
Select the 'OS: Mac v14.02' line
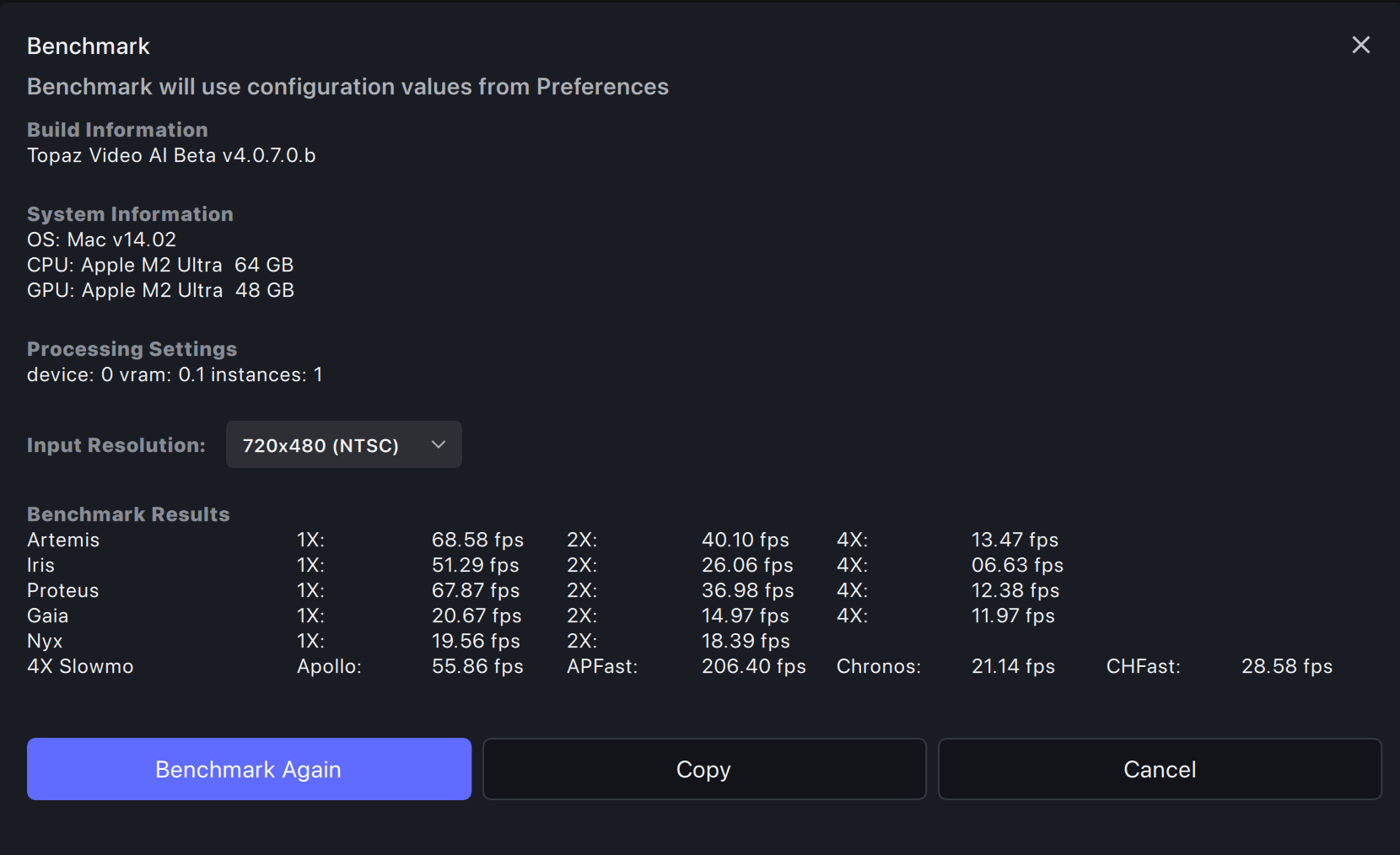(x=101, y=239)
